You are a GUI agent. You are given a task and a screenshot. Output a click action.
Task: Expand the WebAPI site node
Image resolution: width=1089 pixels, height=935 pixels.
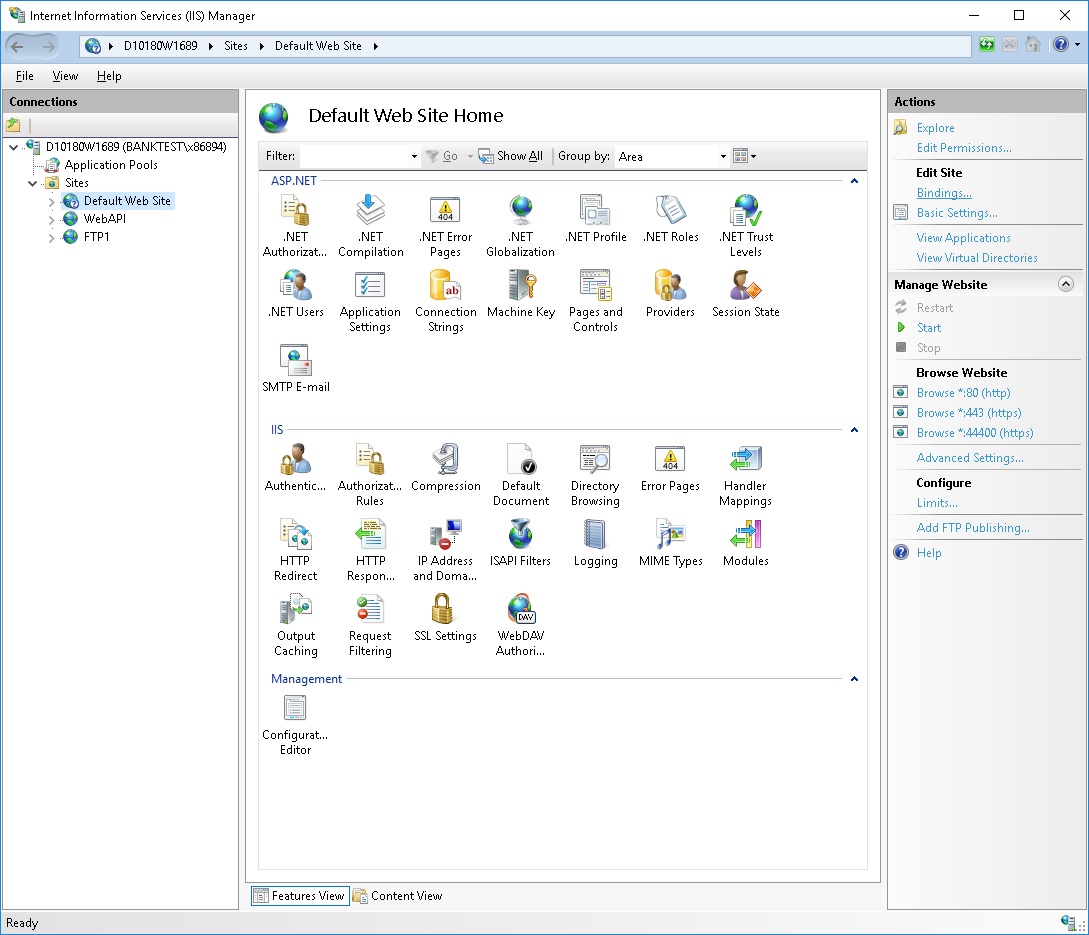[51, 220]
